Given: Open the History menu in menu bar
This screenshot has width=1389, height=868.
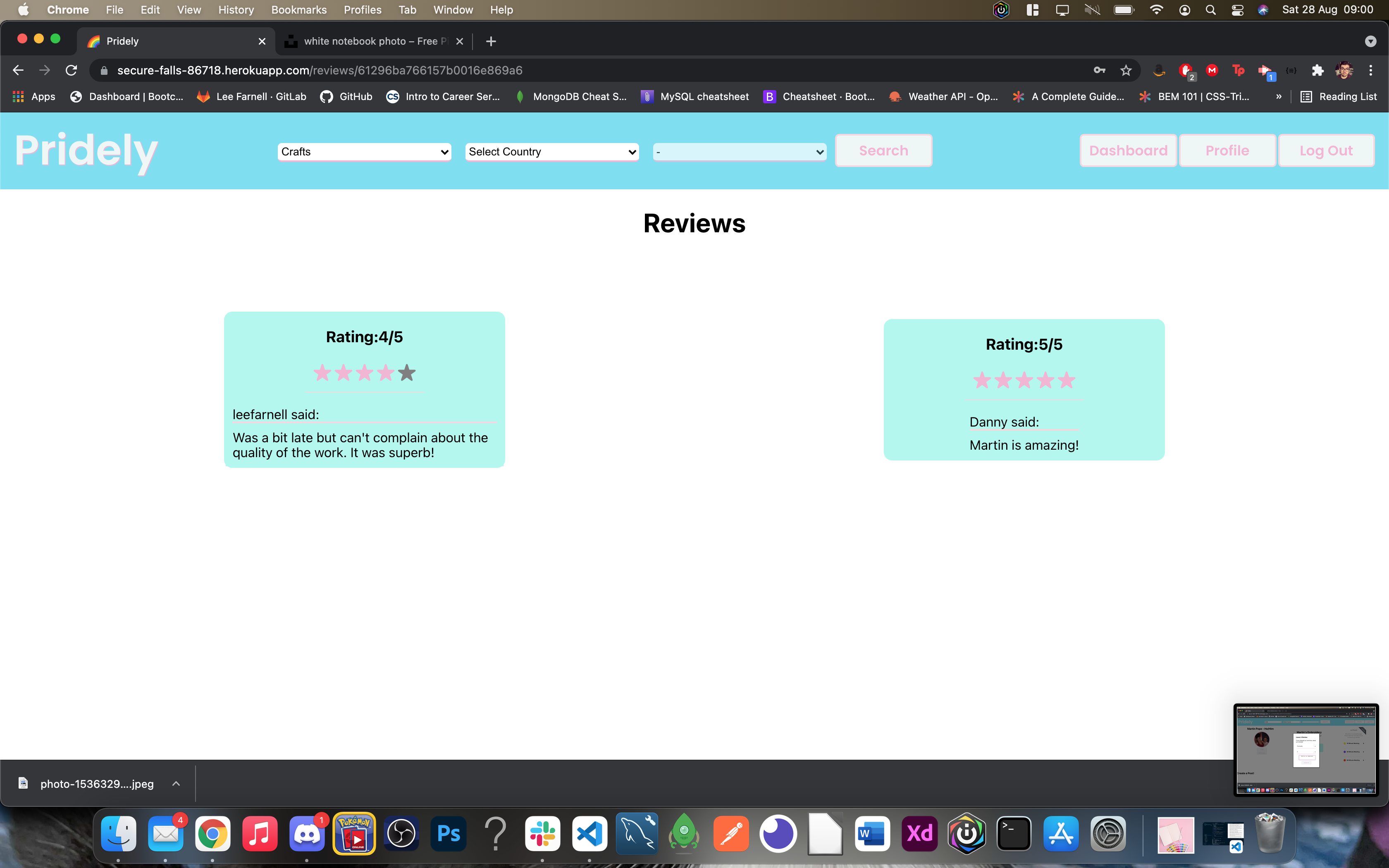Looking at the screenshot, I should (235, 10).
